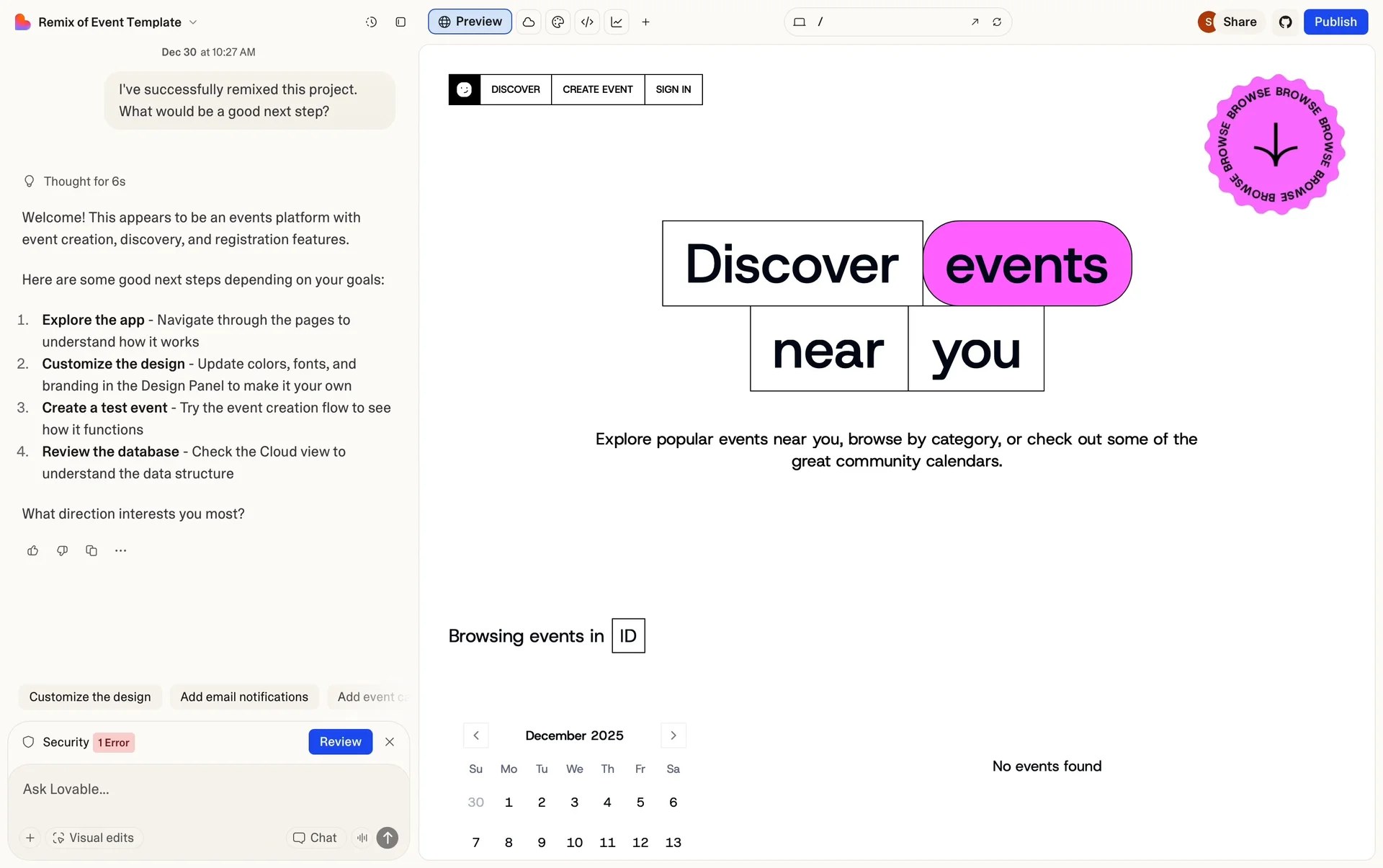Give thumbs up to the response

point(32,551)
